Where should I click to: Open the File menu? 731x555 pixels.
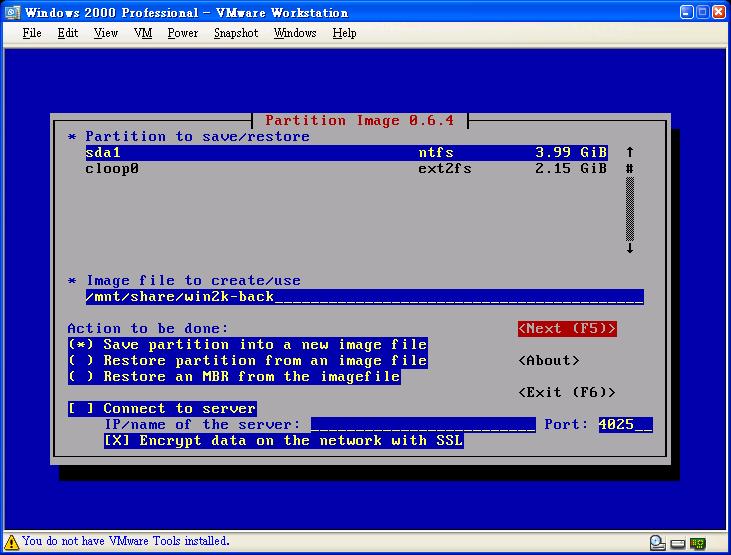(32, 33)
